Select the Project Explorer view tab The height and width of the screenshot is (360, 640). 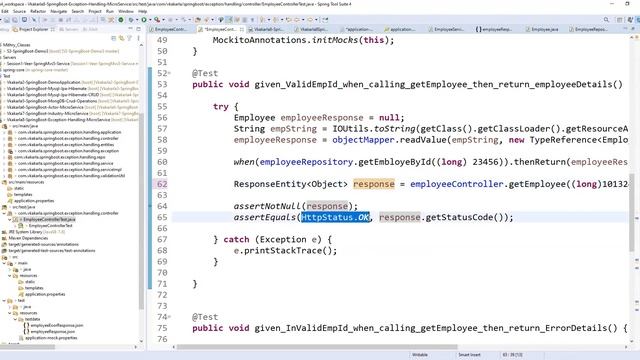click(33, 29)
